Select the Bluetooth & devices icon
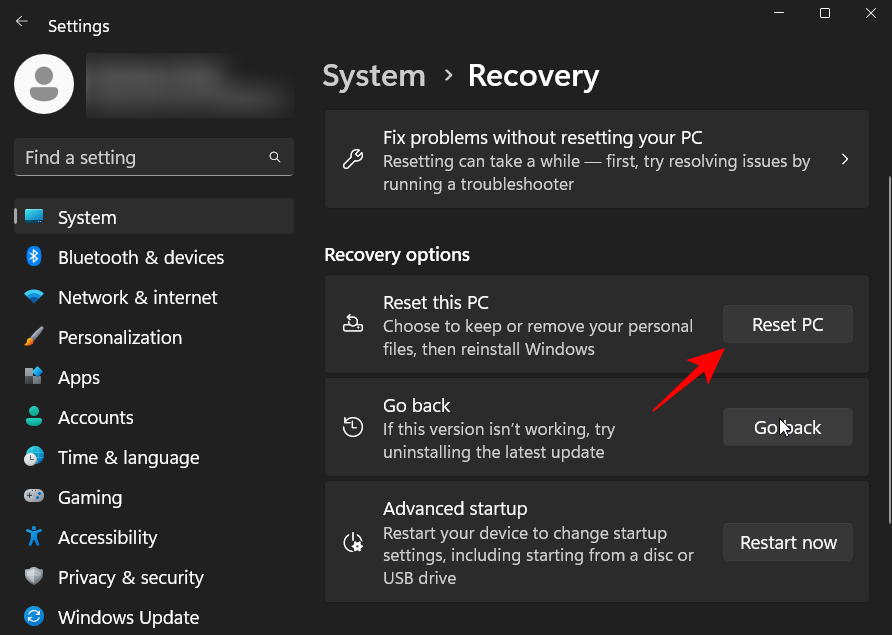 tap(33, 257)
